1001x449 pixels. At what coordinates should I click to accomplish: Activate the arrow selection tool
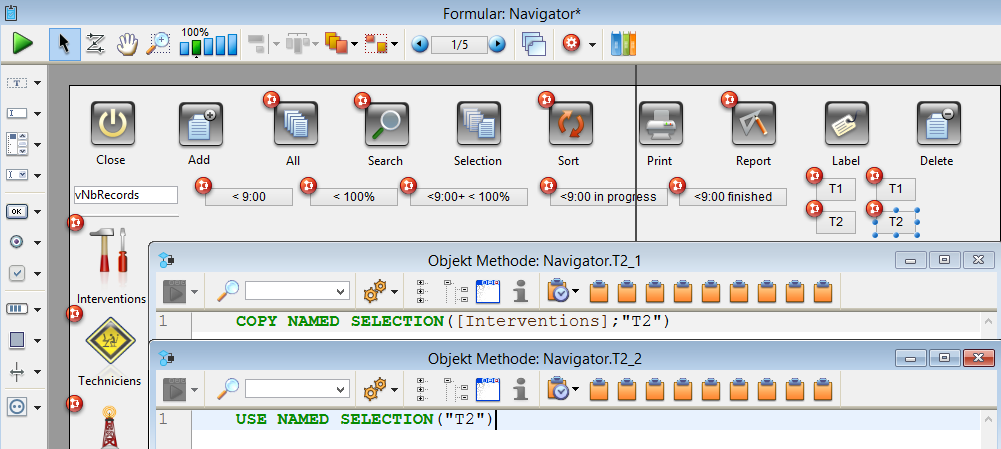pyautogui.click(x=65, y=44)
